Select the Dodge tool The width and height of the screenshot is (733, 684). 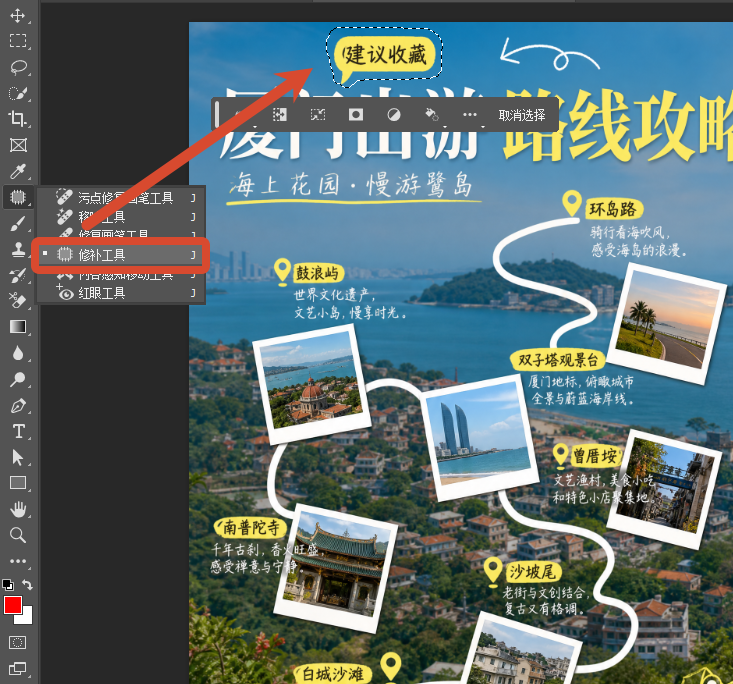18,379
